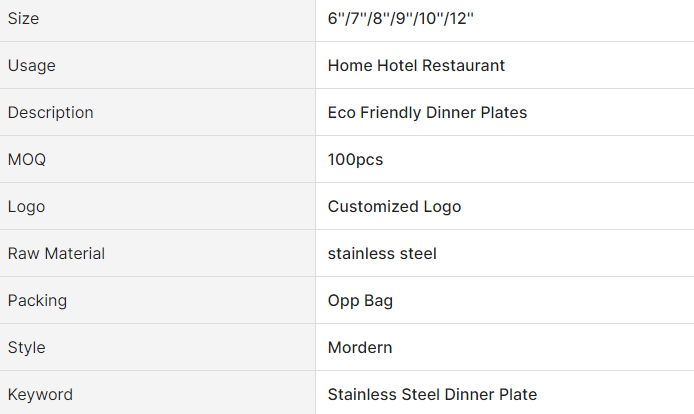The image size is (694, 414).
Task: Select the 12'' size text
Action: click(x=483, y=19)
